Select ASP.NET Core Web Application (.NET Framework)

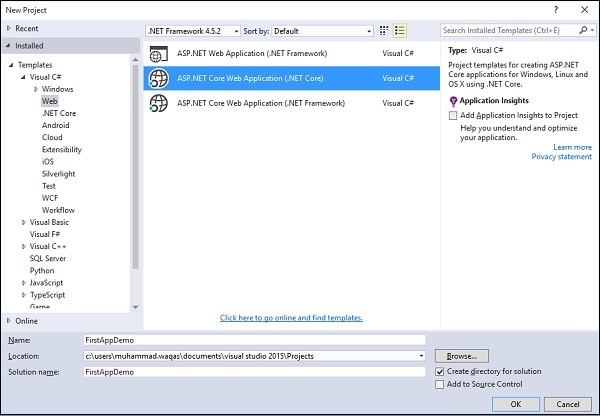[292, 103]
